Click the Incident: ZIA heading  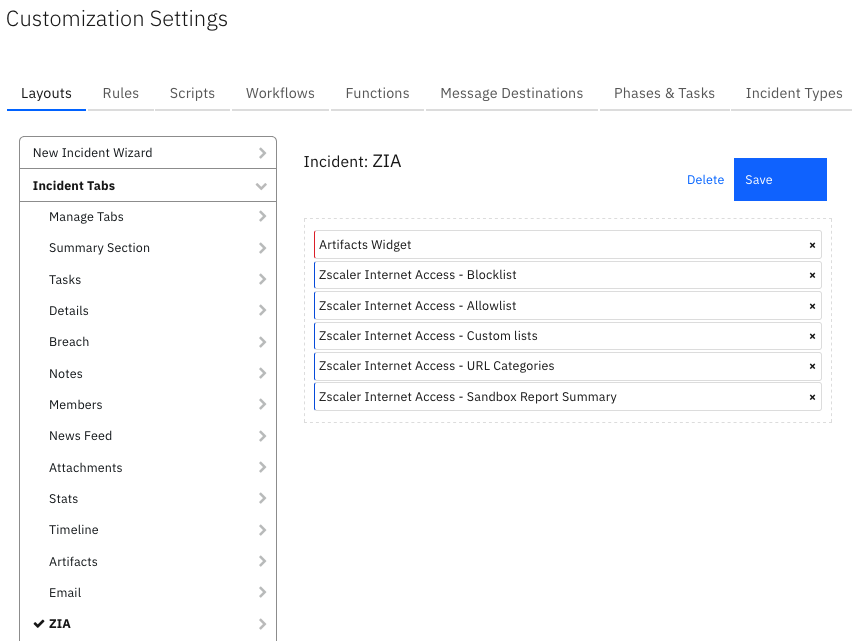click(352, 161)
